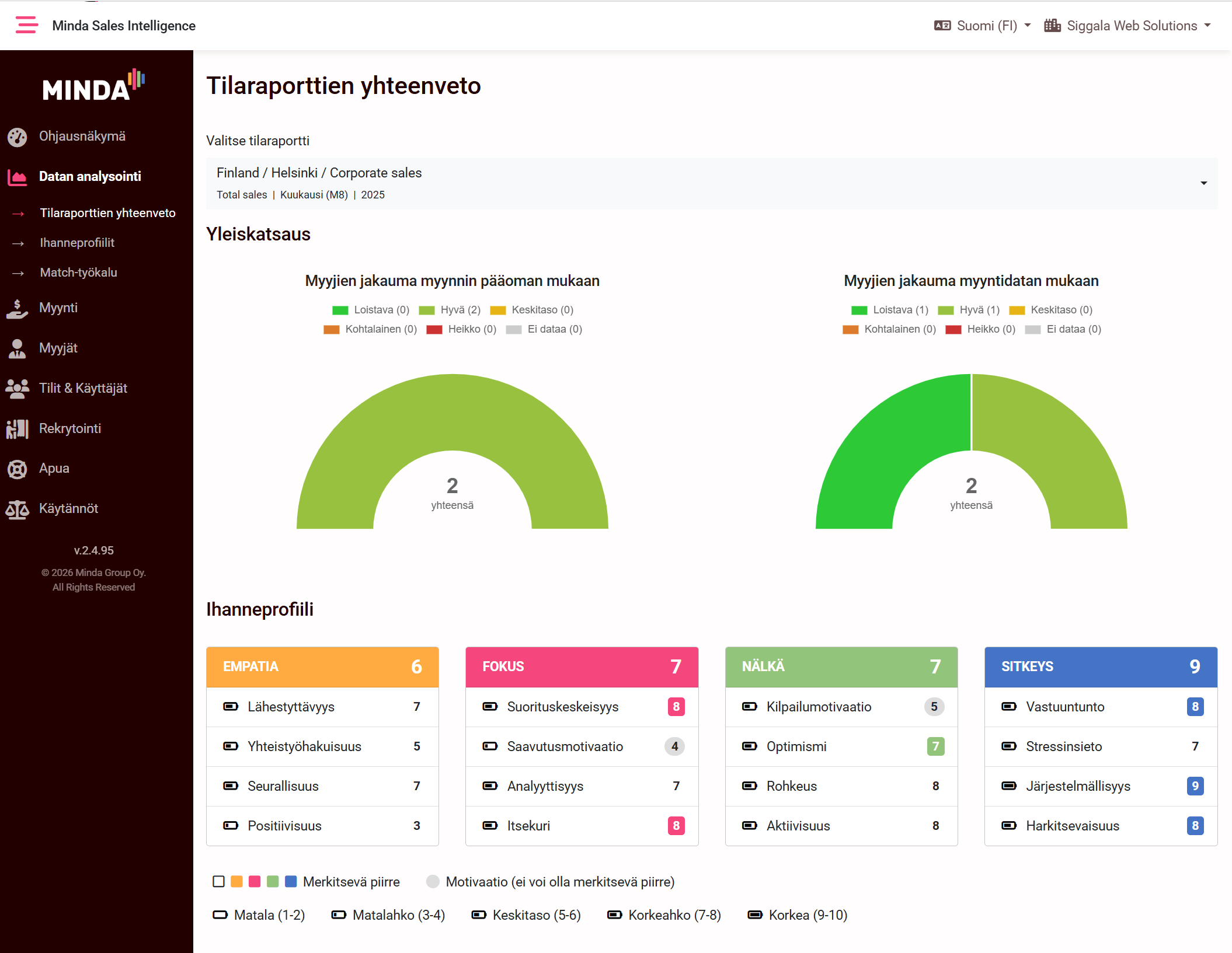Open the Match-työkalu submenu item
Viewport: 1232px width, 953px height.
point(79,273)
